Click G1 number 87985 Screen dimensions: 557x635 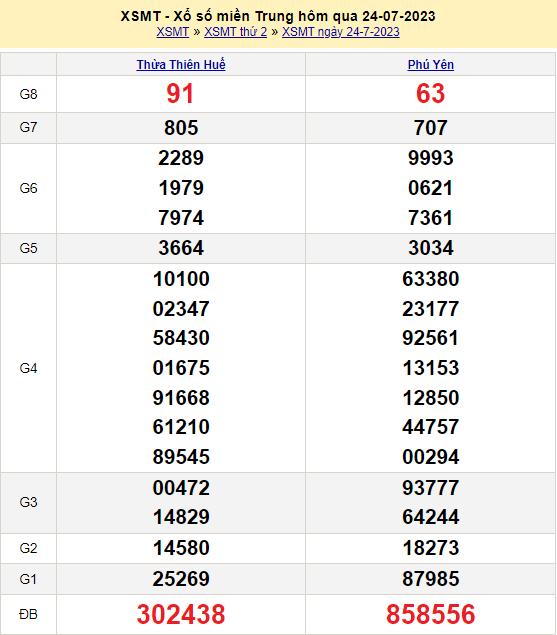coord(431,579)
